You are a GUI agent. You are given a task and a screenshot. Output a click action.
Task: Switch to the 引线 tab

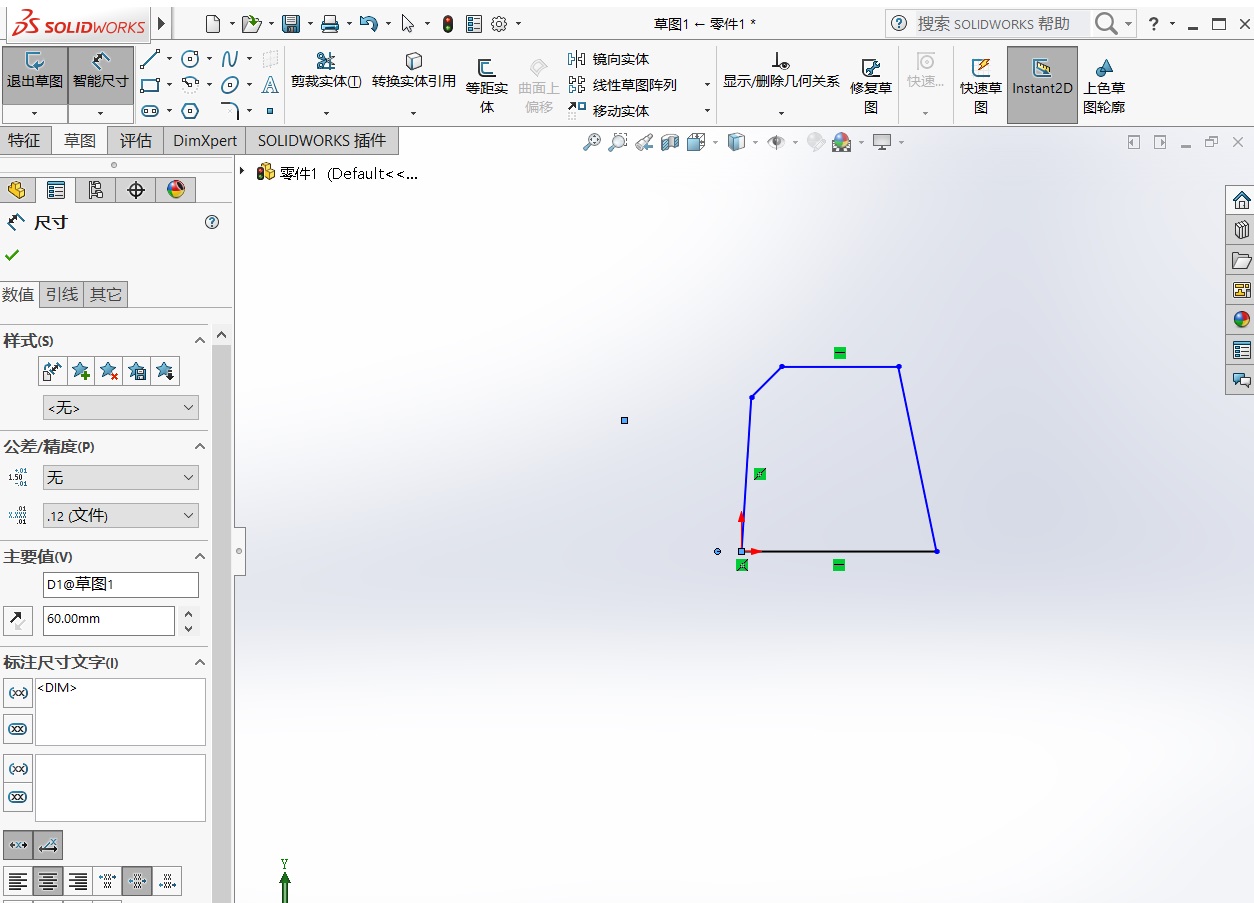[x=62, y=294]
